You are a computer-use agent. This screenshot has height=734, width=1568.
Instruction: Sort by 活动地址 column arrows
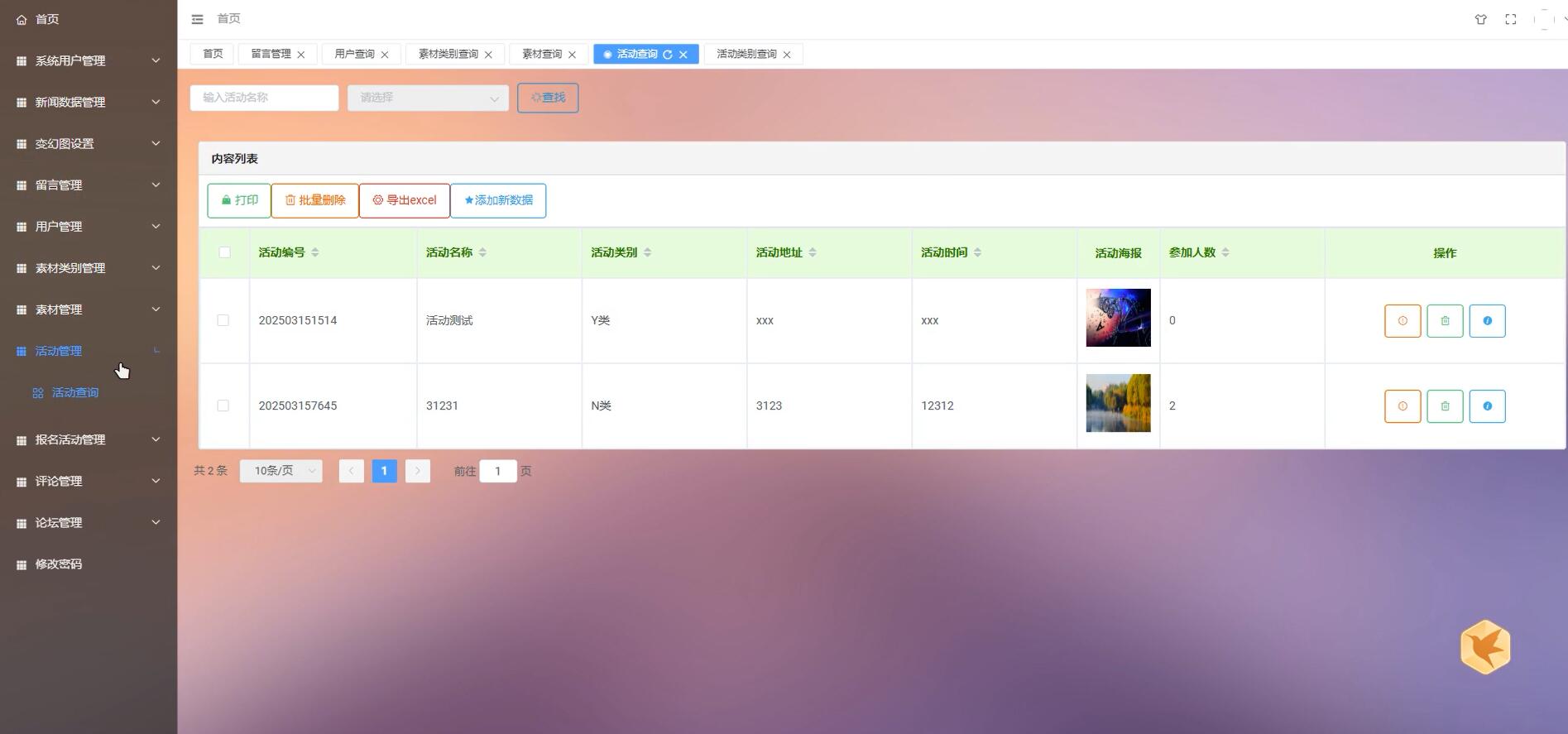(x=813, y=252)
